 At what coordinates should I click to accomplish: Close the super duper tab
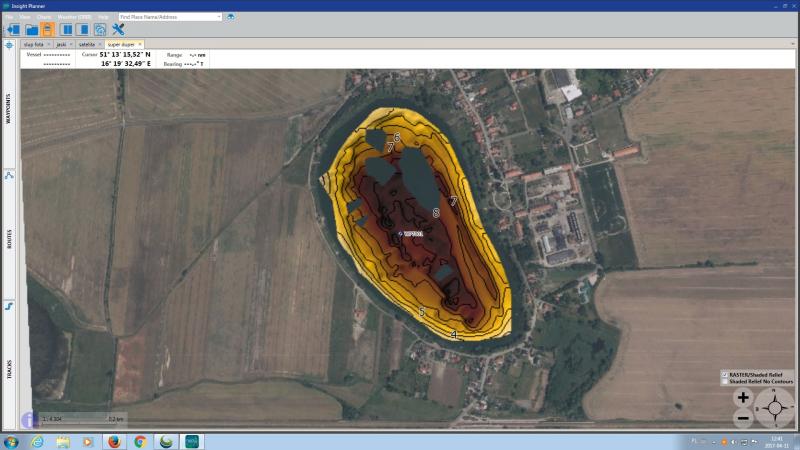tap(140, 45)
